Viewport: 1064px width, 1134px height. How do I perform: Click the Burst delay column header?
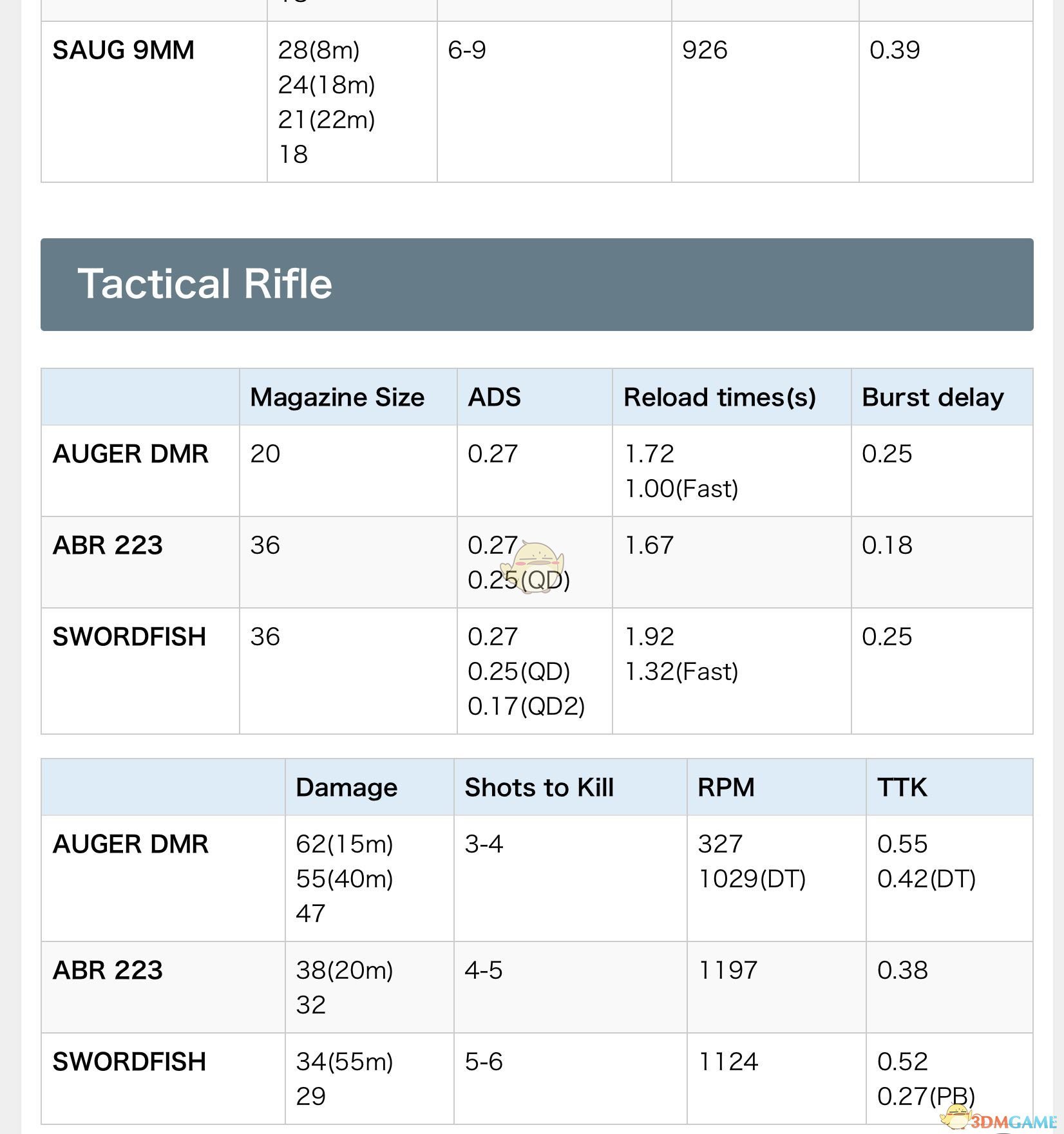(x=933, y=397)
